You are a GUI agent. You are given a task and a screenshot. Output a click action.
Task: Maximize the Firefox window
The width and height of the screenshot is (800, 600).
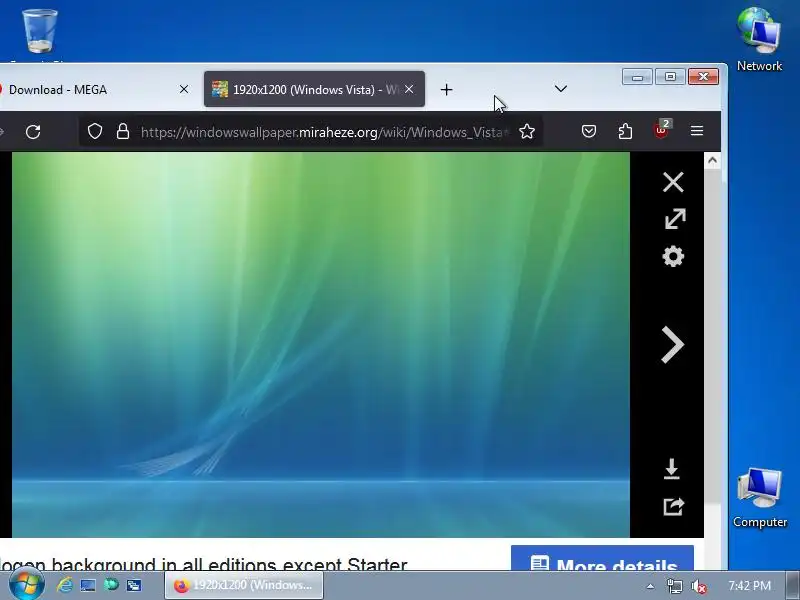[x=670, y=77]
